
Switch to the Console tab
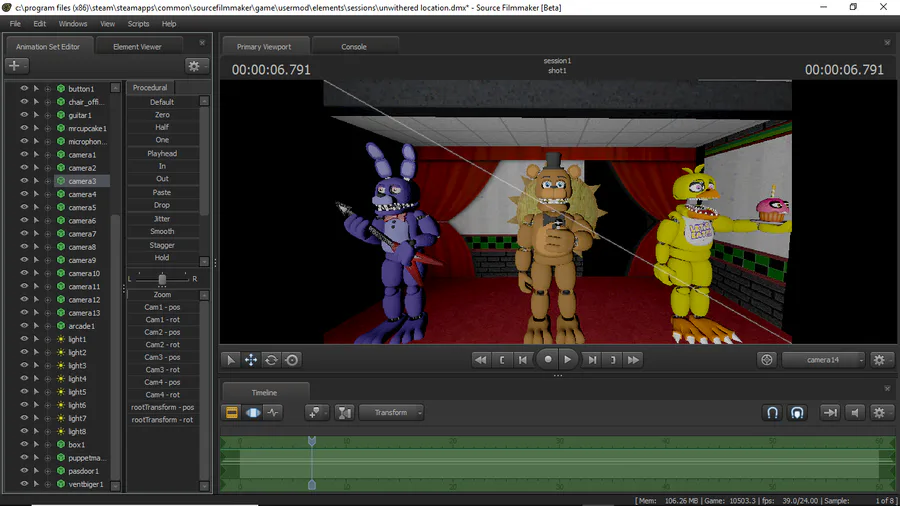[x=354, y=46]
